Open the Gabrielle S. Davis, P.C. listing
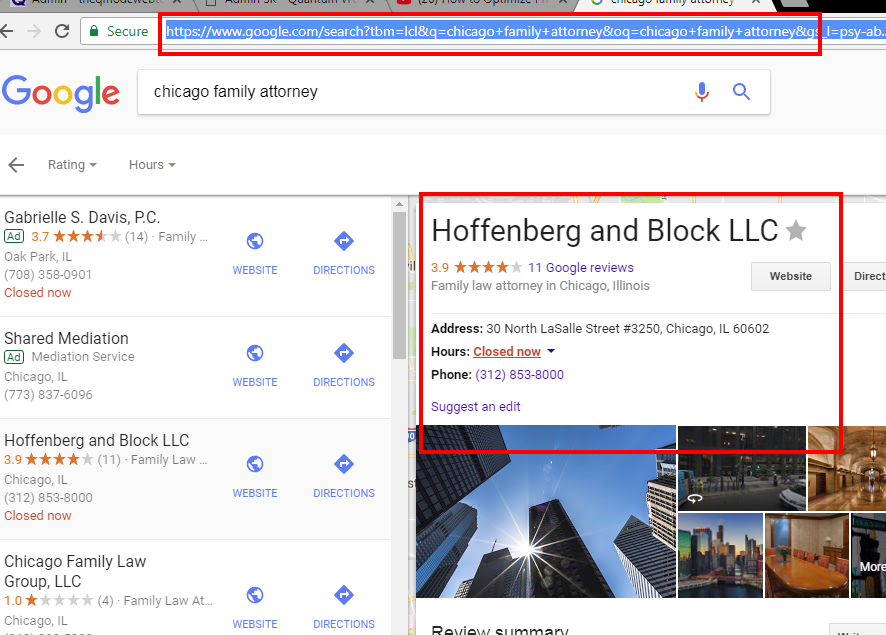The height and width of the screenshot is (635, 886). click(x=82, y=218)
